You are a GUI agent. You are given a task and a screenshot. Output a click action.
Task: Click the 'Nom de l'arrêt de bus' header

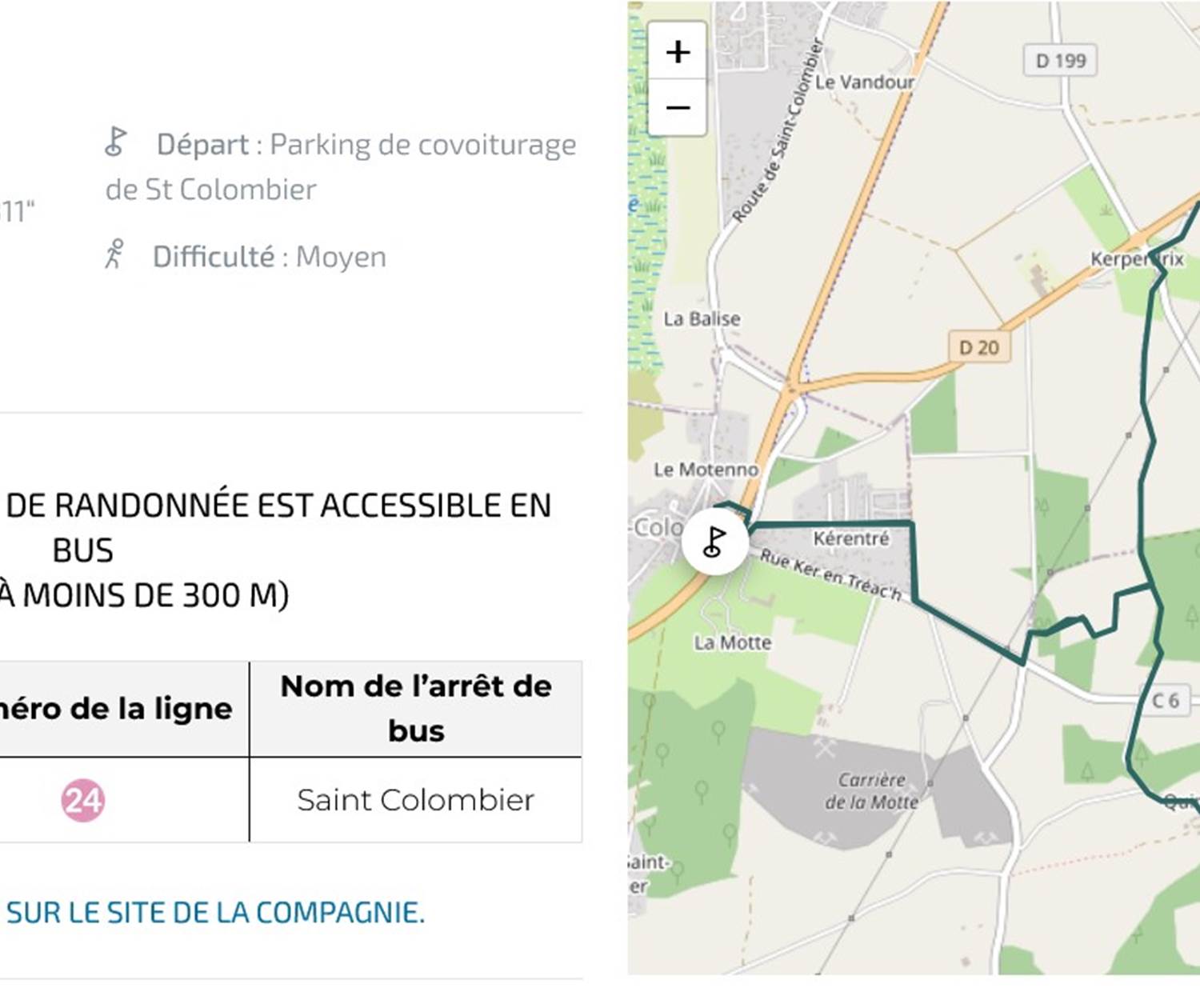415,709
